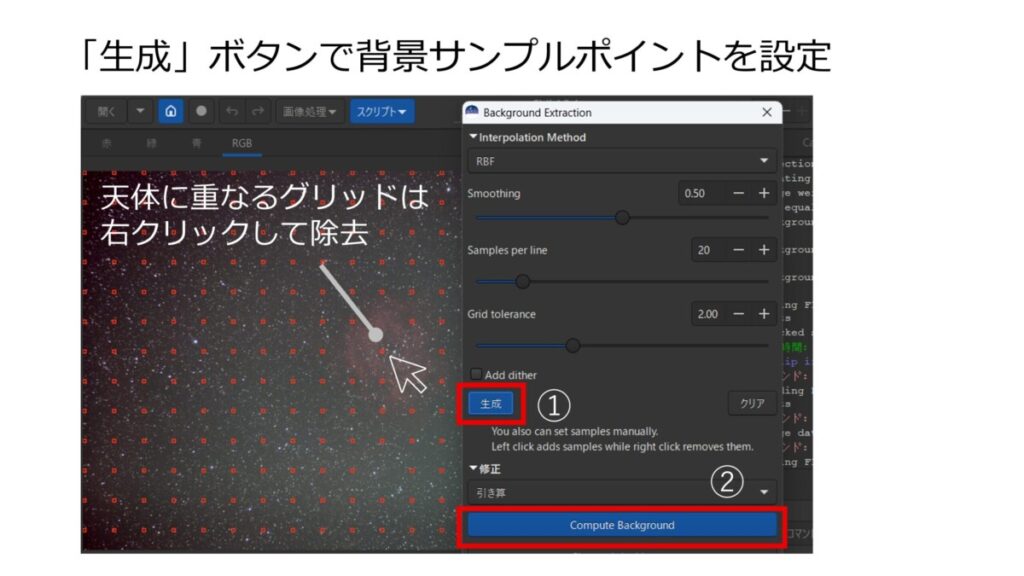This screenshot has width=1024, height=576.
Task: Enable the Add dither checkbox
Action: tap(476, 374)
